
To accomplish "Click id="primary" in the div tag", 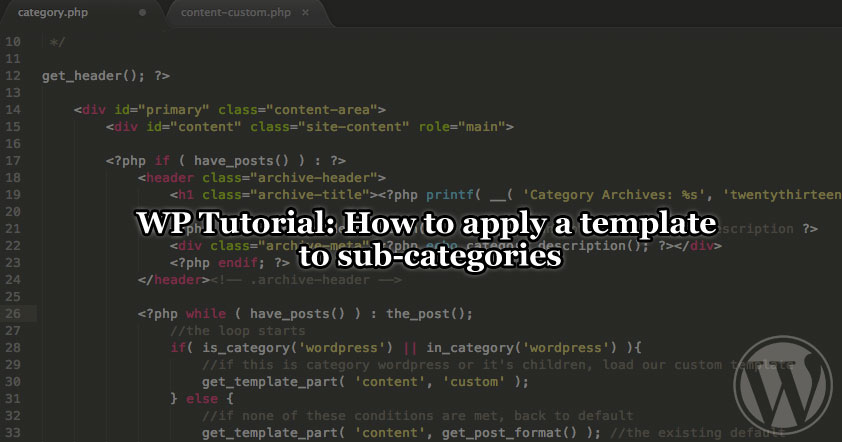I will pos(162,110).
